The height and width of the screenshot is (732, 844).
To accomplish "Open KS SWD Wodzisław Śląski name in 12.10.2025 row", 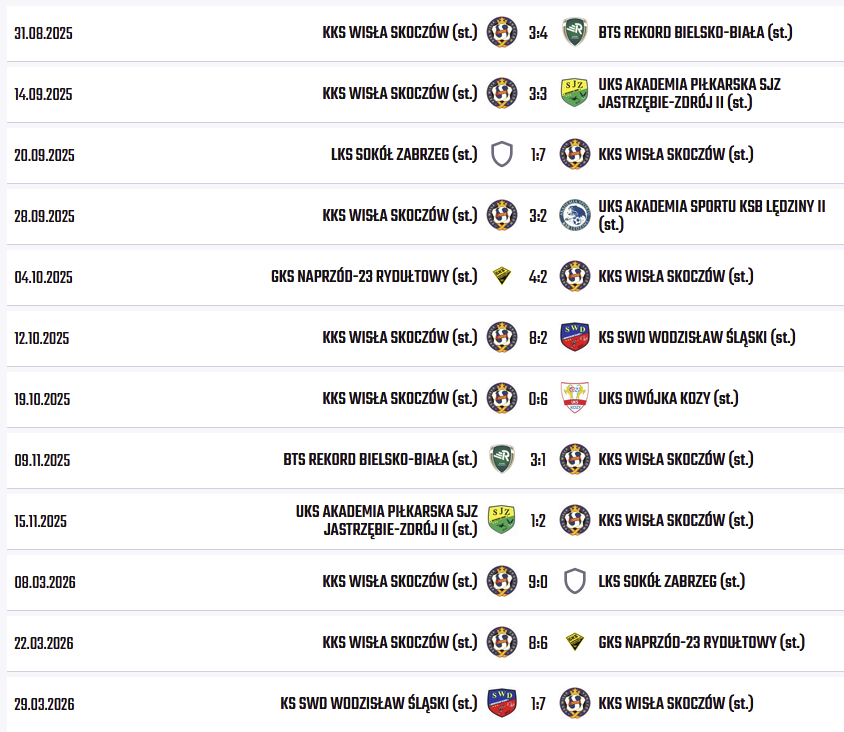I will tap(697, 337).
